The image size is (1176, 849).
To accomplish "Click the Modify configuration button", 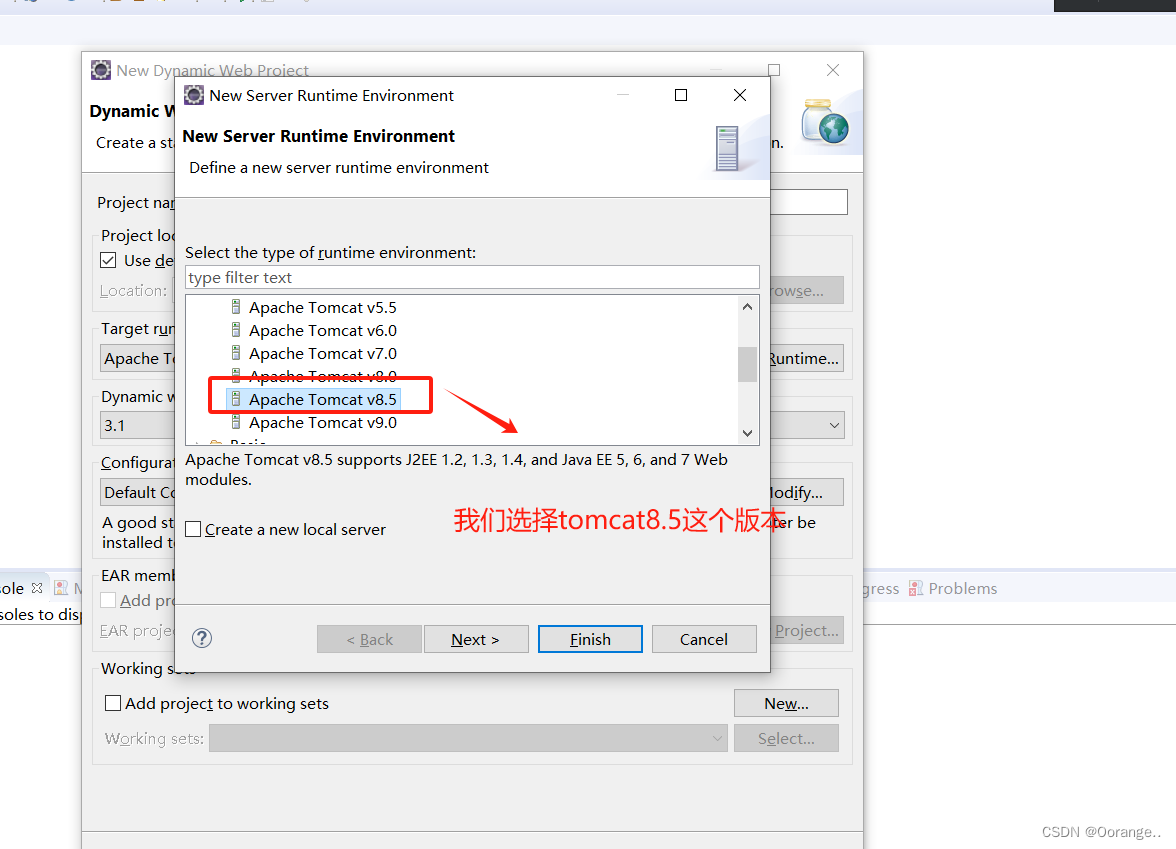I will click(x=806, y=493).
